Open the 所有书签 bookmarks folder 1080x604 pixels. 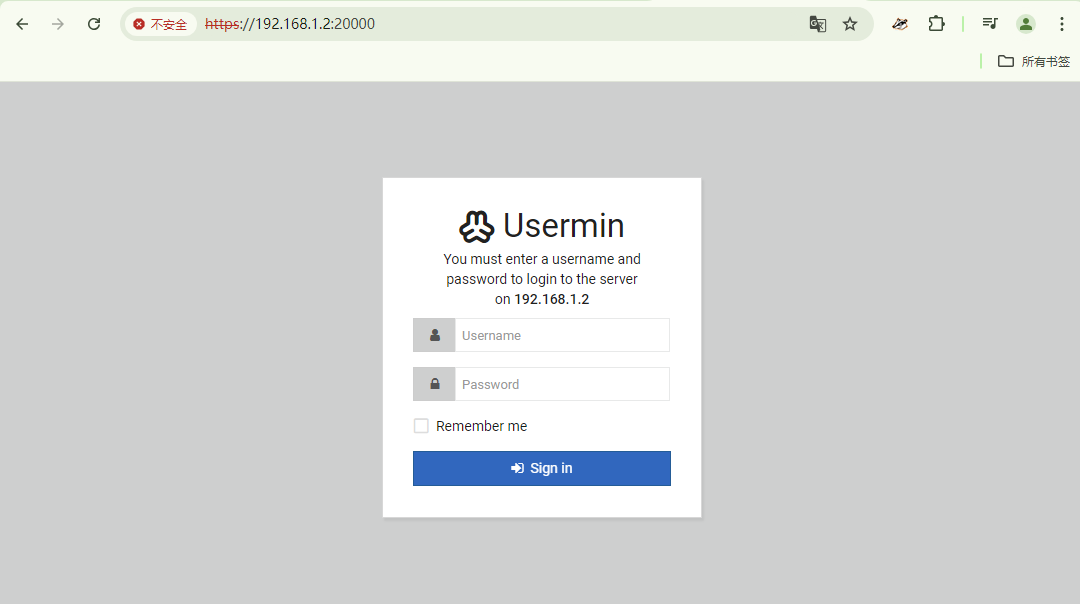click(1034, 61)
